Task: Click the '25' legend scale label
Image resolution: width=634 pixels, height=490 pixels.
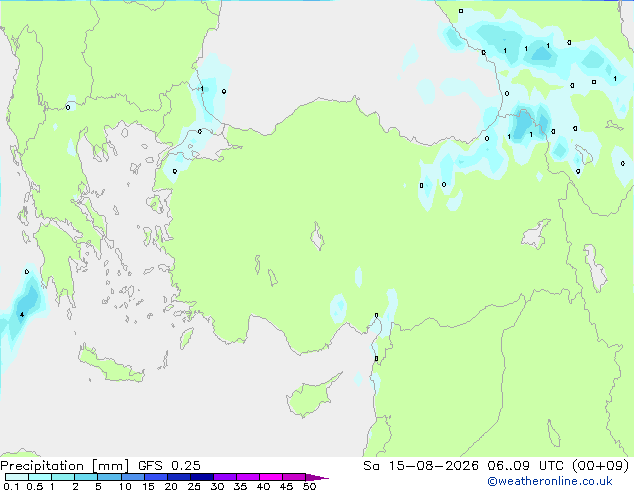Action: point(194,486)
